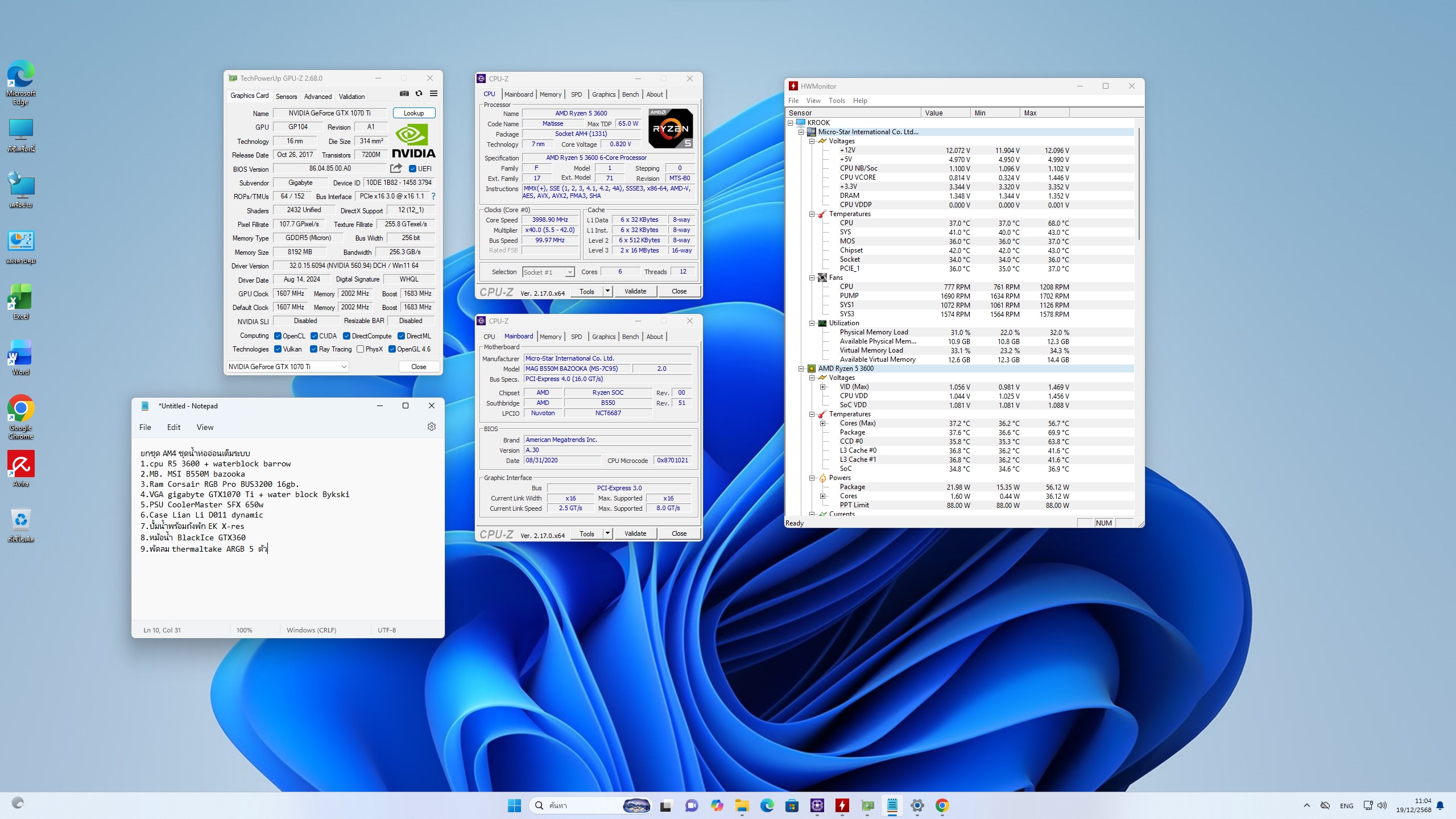Click the BIOS version share icon
Viewport: 1456px width, 819px height.
[396, 168]
